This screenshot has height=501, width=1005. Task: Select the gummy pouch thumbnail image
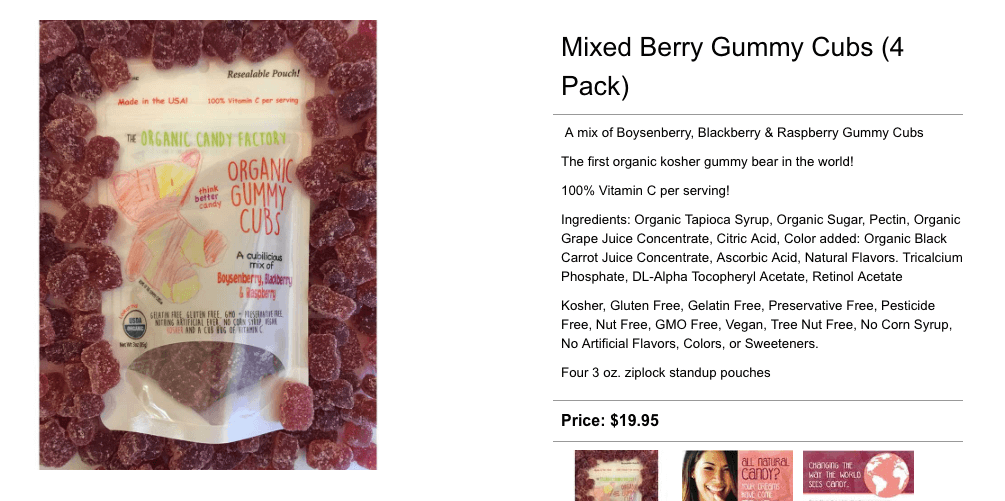[x=616, y=475]
